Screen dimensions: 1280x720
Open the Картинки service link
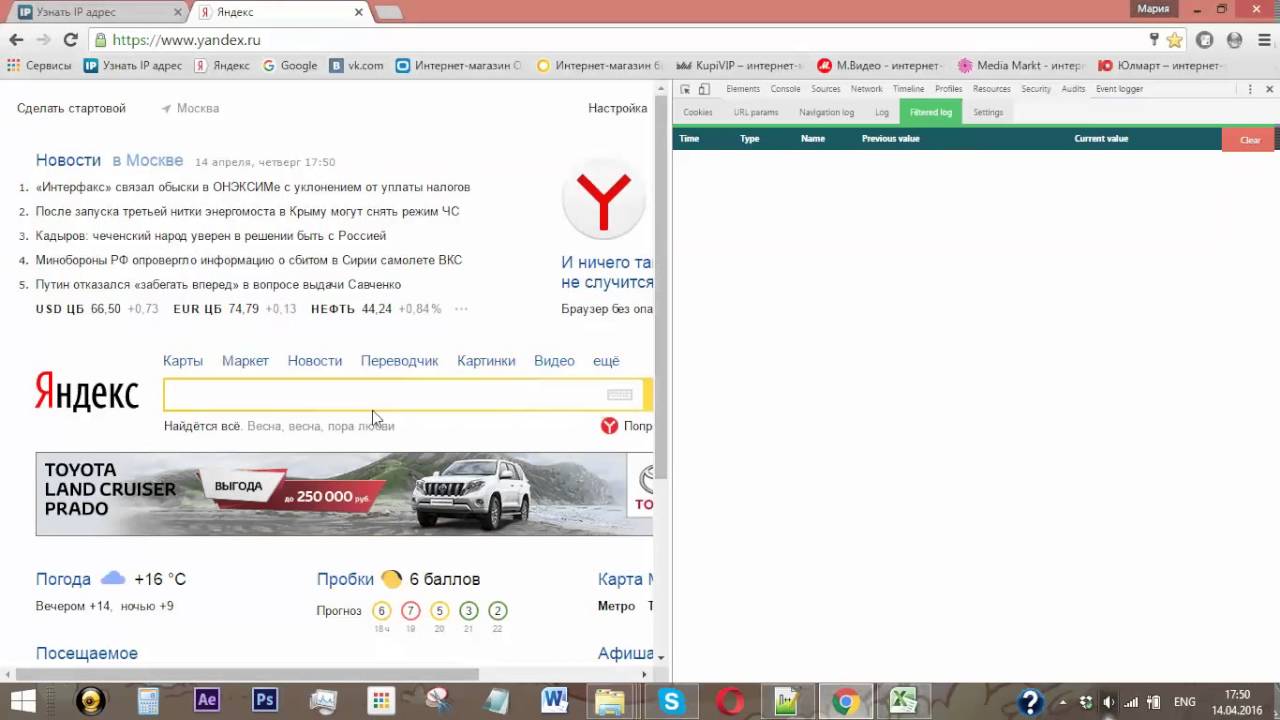pos(486,361)
